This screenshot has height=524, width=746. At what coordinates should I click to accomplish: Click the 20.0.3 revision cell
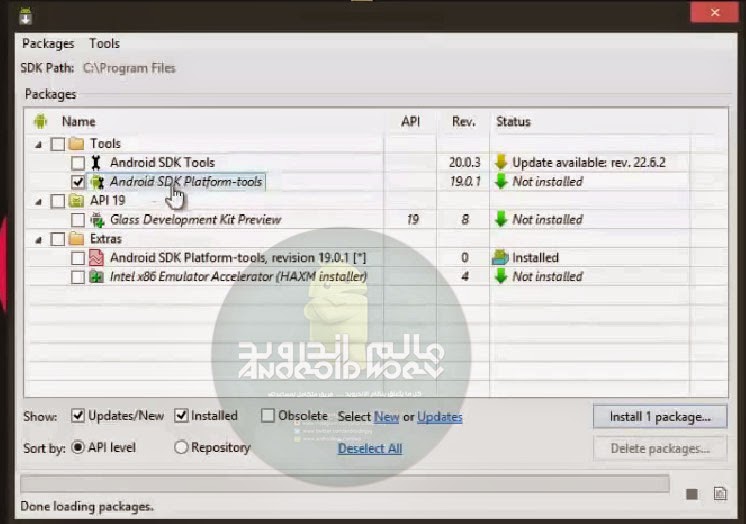tap(464, 163)
